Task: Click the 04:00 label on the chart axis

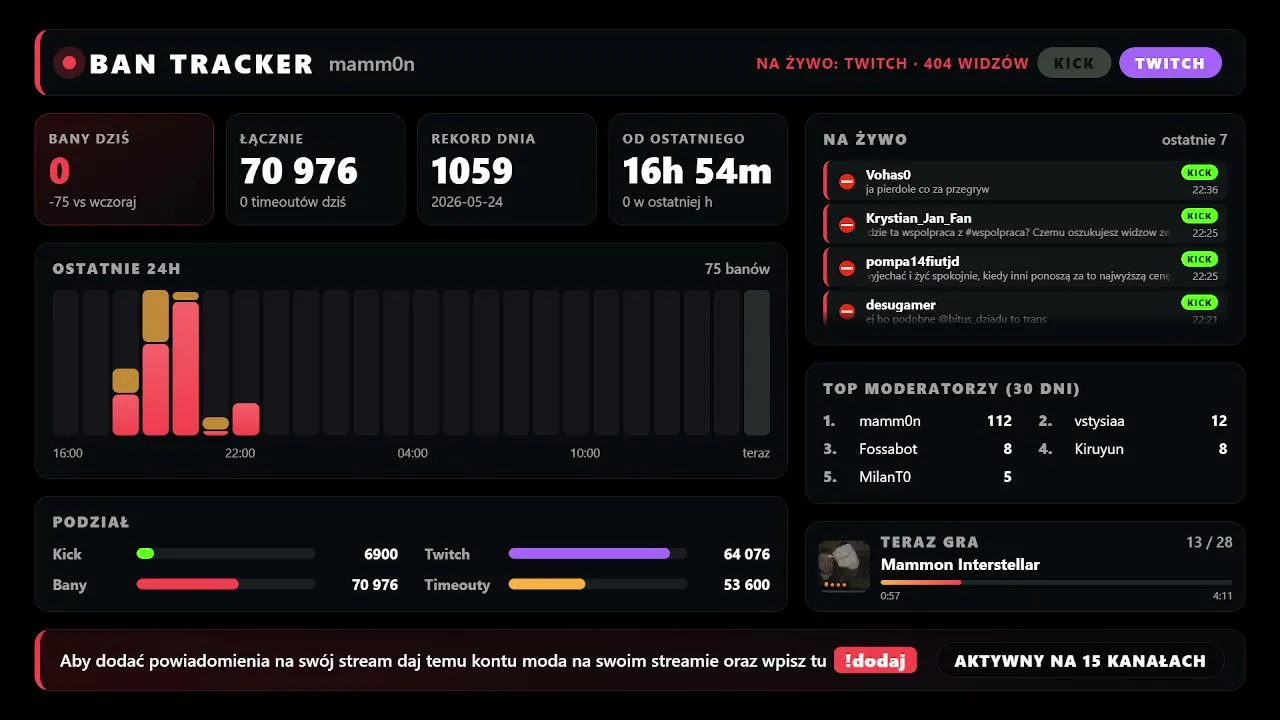Action: (412, 453)
